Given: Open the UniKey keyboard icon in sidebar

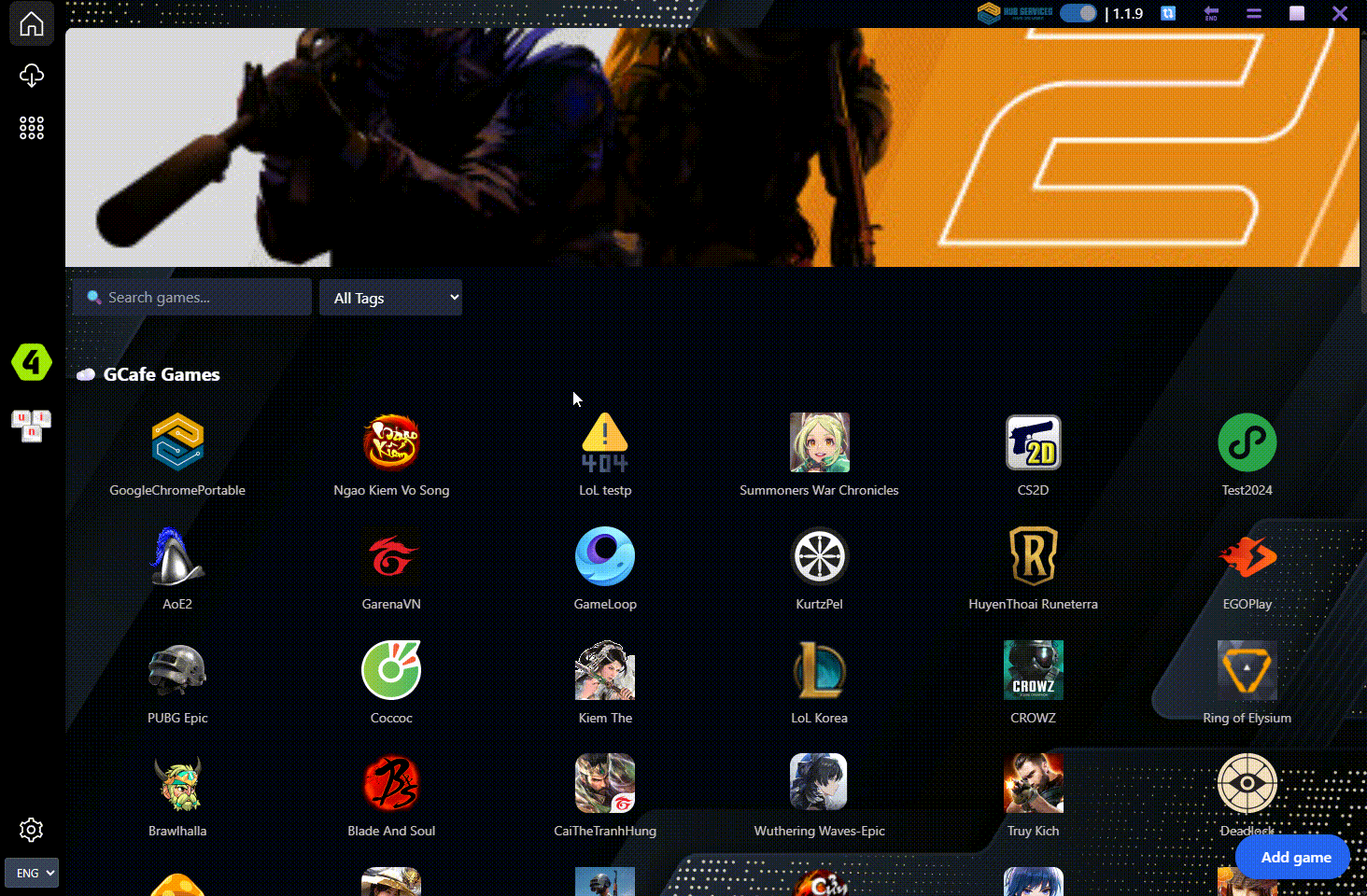Looking at the screenshot, I should click(x=32, y=425).
